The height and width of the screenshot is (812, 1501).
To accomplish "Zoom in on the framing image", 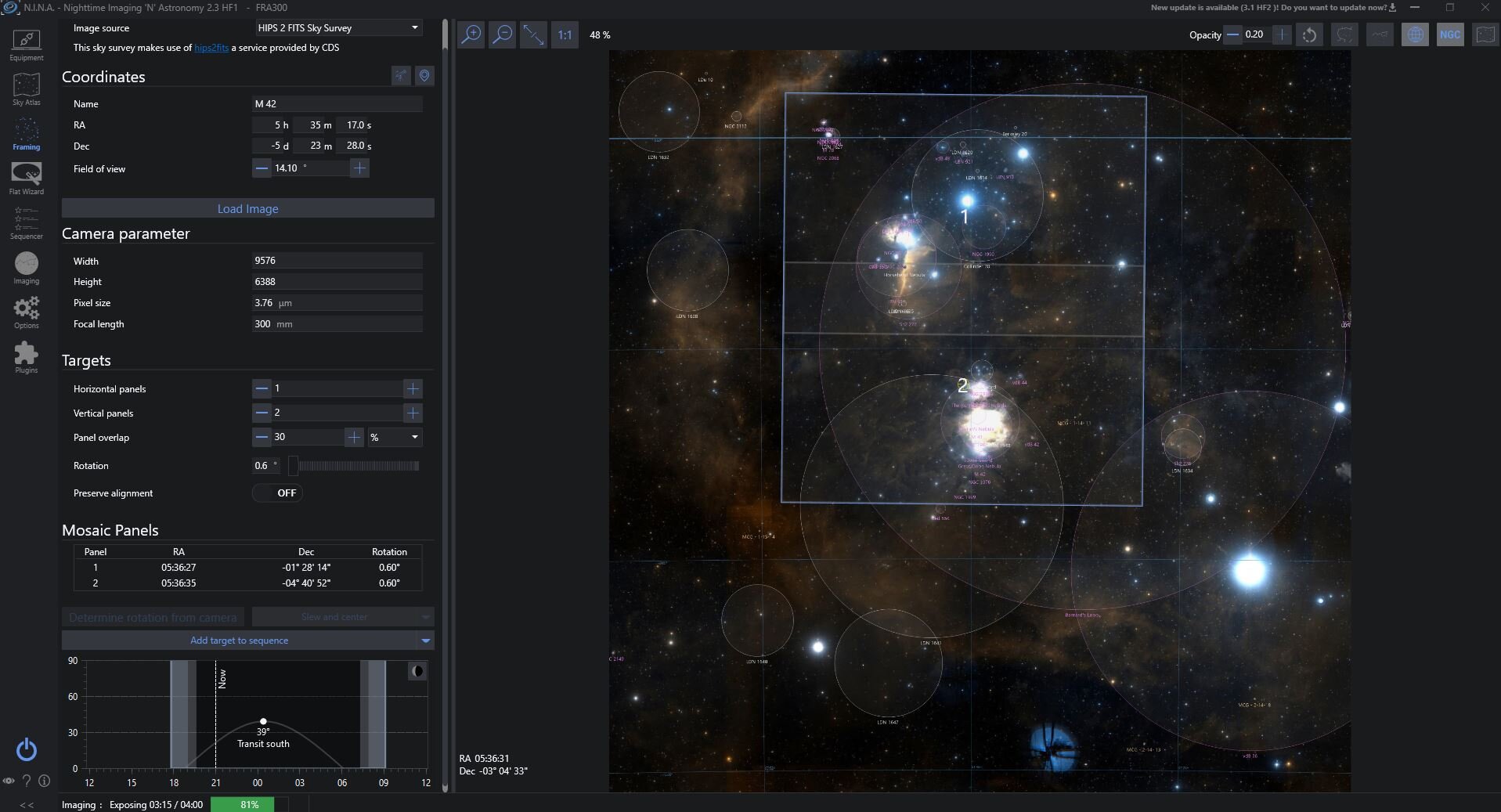I will click(471, 34).
